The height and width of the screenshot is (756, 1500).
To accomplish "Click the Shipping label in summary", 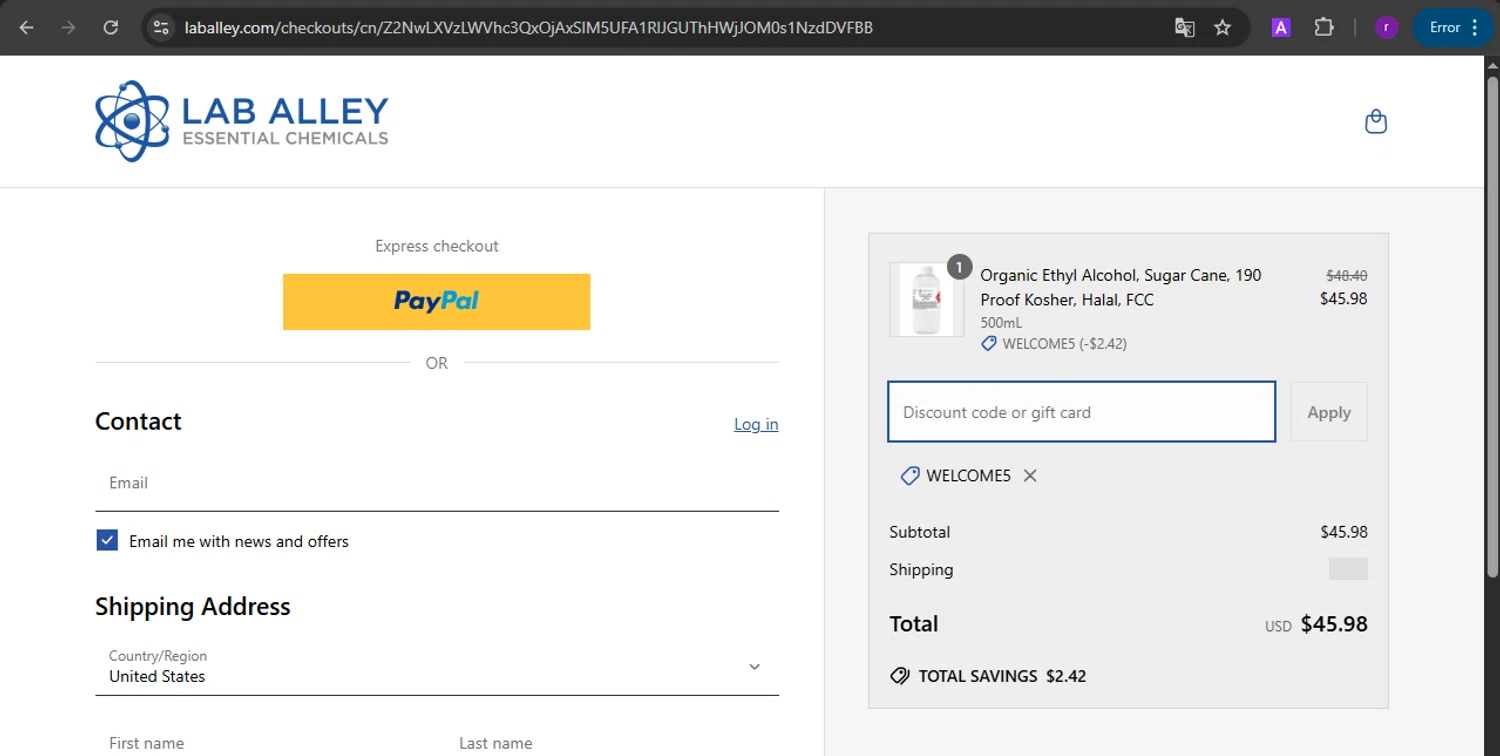I will [x=921, y=570].
